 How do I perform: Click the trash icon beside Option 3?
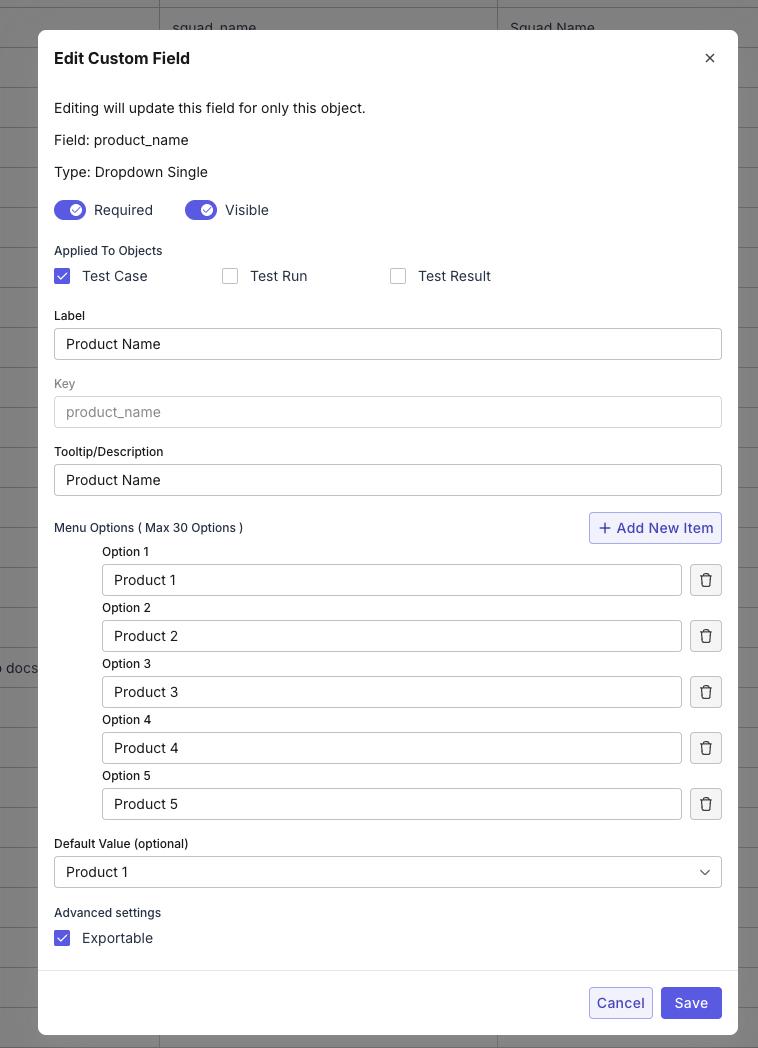706,692
